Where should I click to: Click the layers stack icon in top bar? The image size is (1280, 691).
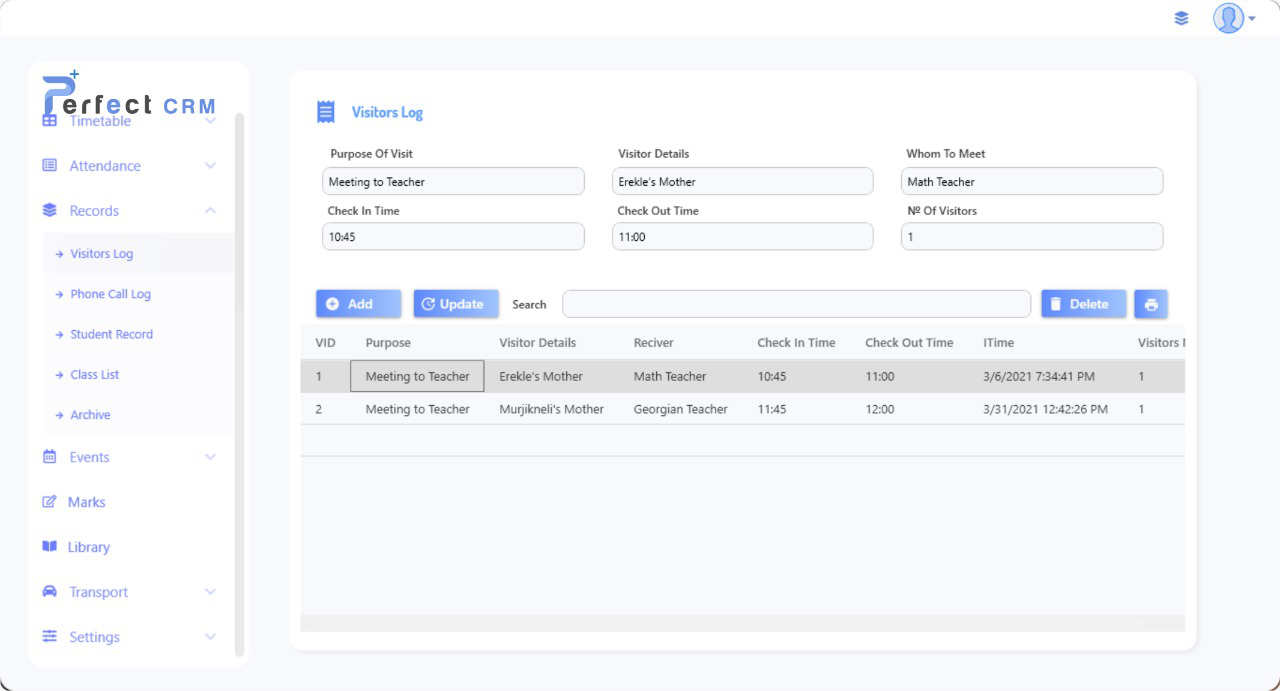pyautogui.click(x=1182, y=18)
